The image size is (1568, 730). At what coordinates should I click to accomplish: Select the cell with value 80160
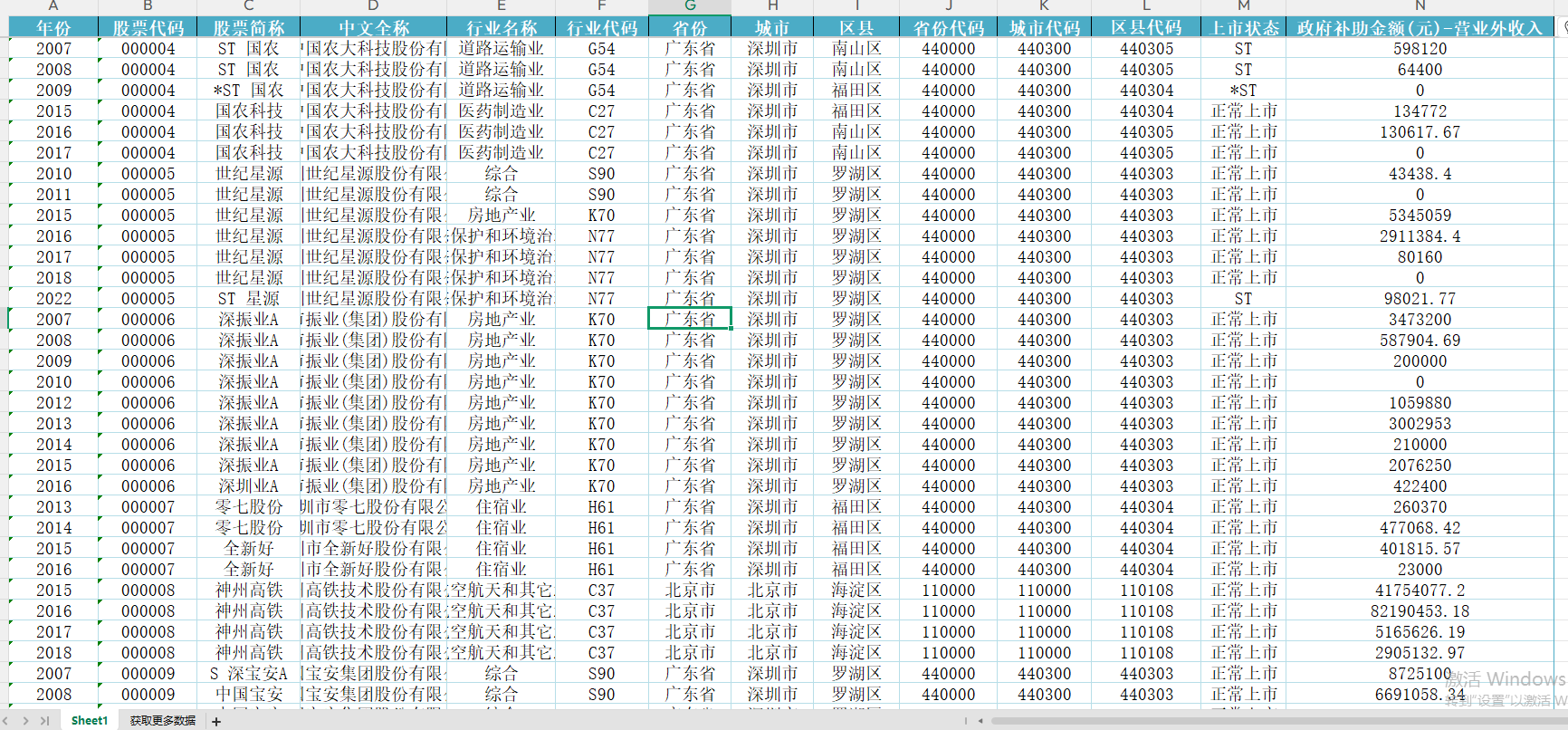tap(1420, 257)
